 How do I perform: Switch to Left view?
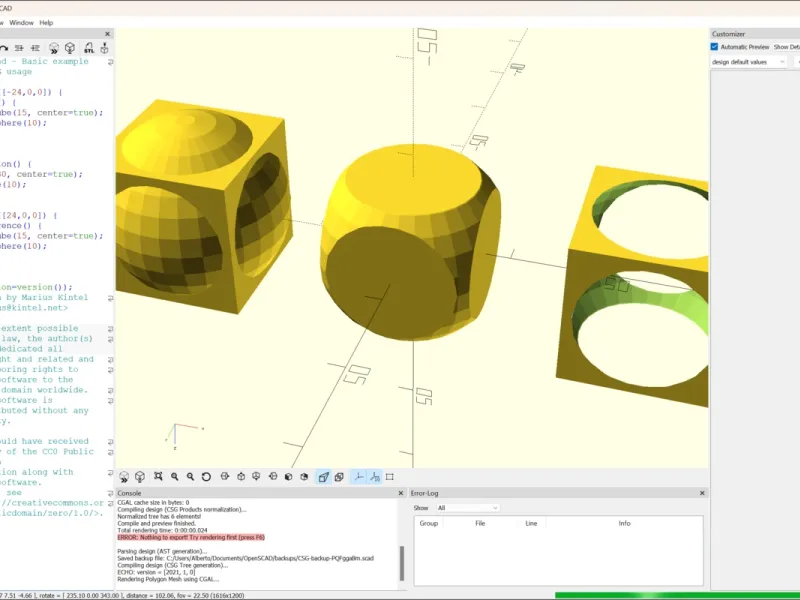273,476
